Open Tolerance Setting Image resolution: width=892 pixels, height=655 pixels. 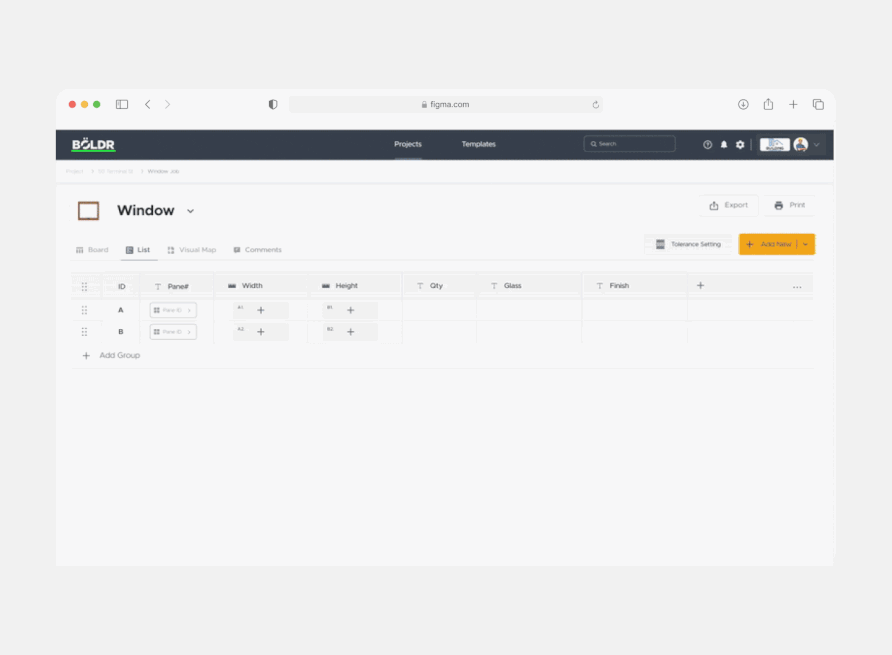pos(688,244)
